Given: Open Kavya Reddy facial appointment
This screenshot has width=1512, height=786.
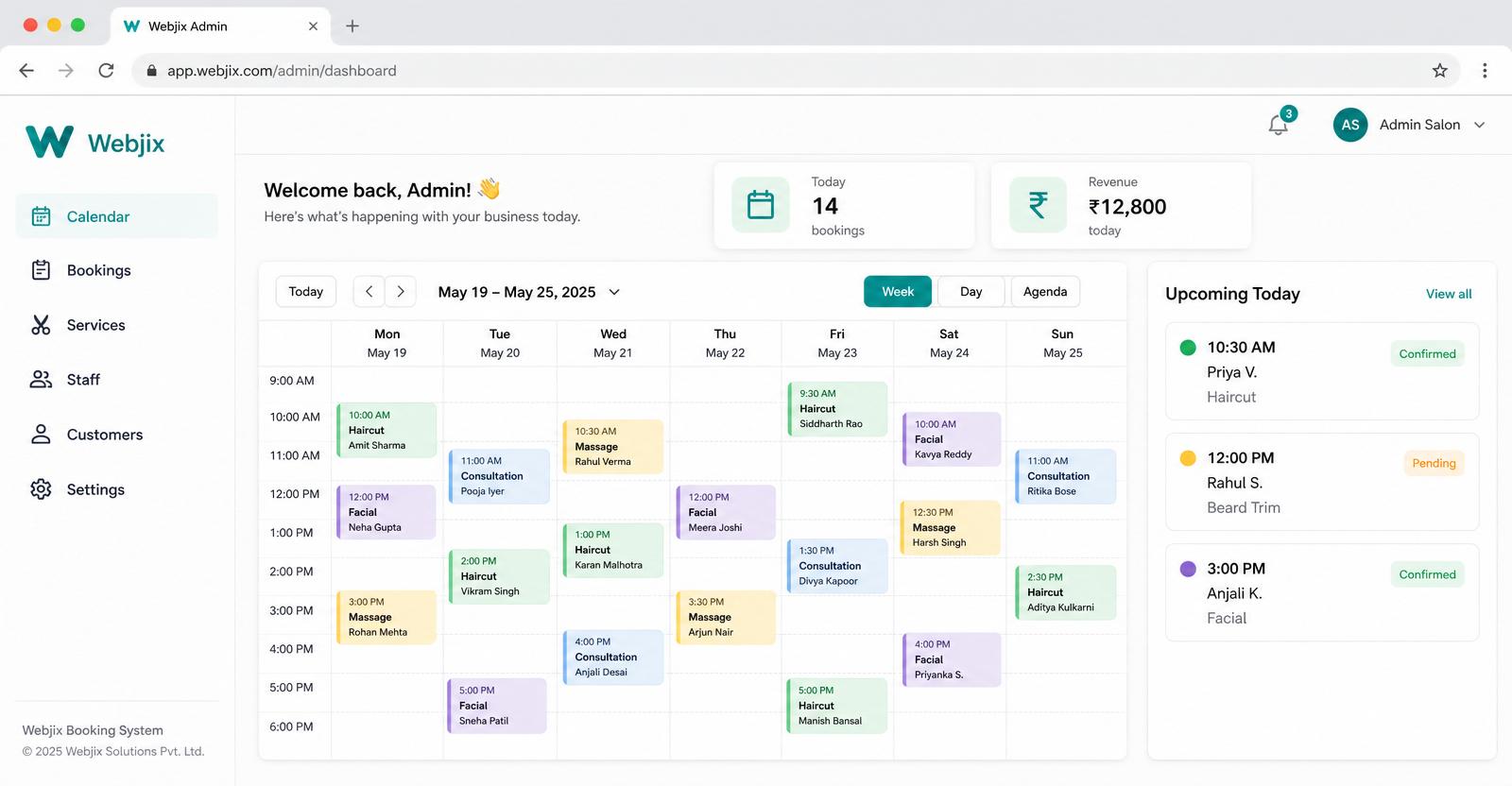Looking at the screenshot, I should coord(952,439).
